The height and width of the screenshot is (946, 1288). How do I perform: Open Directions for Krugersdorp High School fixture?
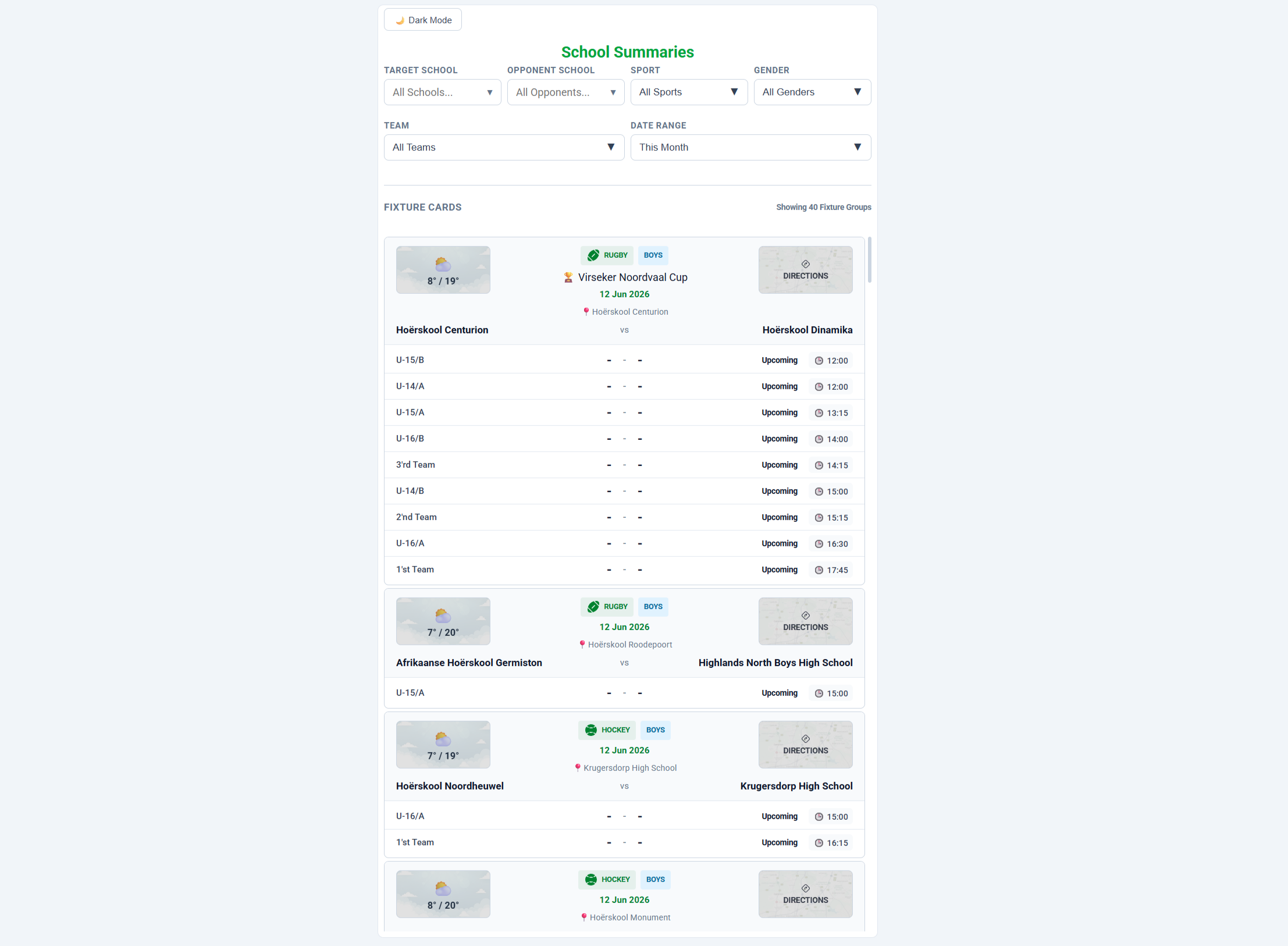click(x=805, y=745)
